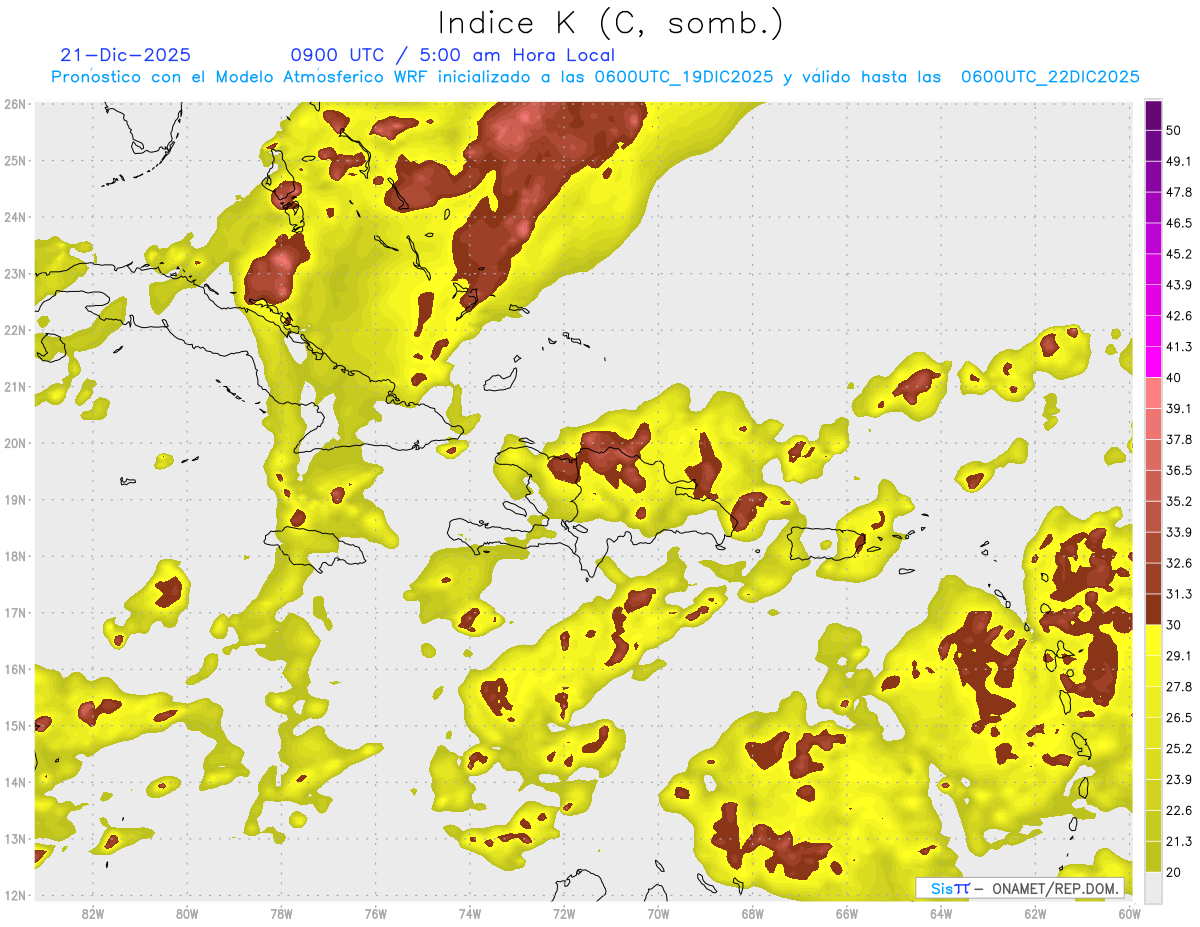Click the 72W longitude axis label
Image resolution: width=1200 pixels, height=927 pixels.
pos(564,914)
